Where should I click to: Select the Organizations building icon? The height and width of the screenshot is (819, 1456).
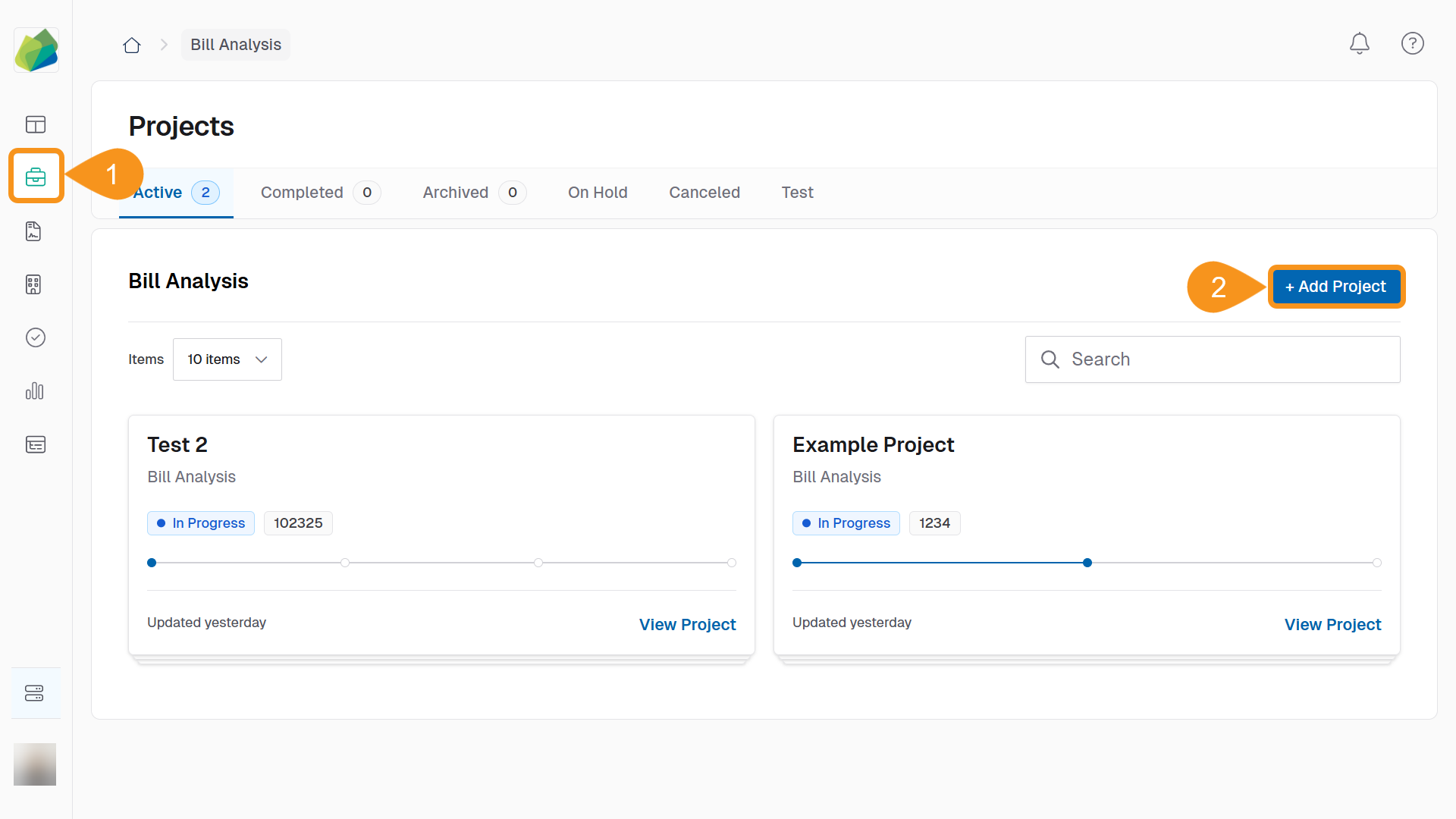coord(33,284)
